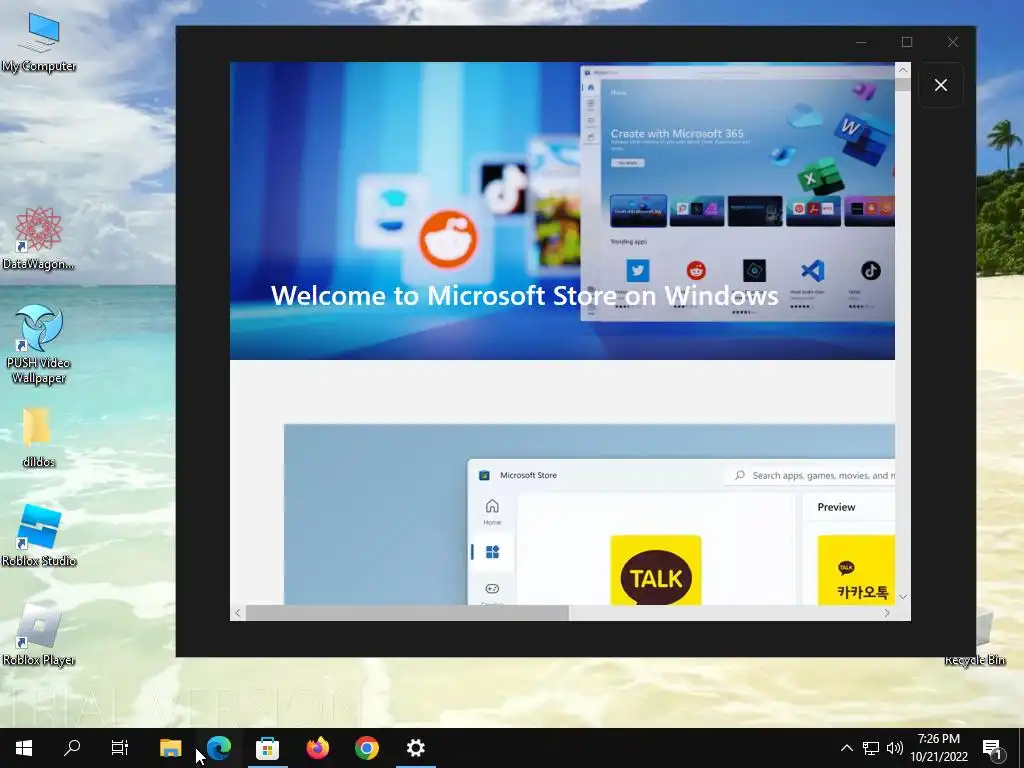The height and width of the screenshot is (768, 1024).
Task: Open the Windows Start menu
Action: [x=24, y=748]
